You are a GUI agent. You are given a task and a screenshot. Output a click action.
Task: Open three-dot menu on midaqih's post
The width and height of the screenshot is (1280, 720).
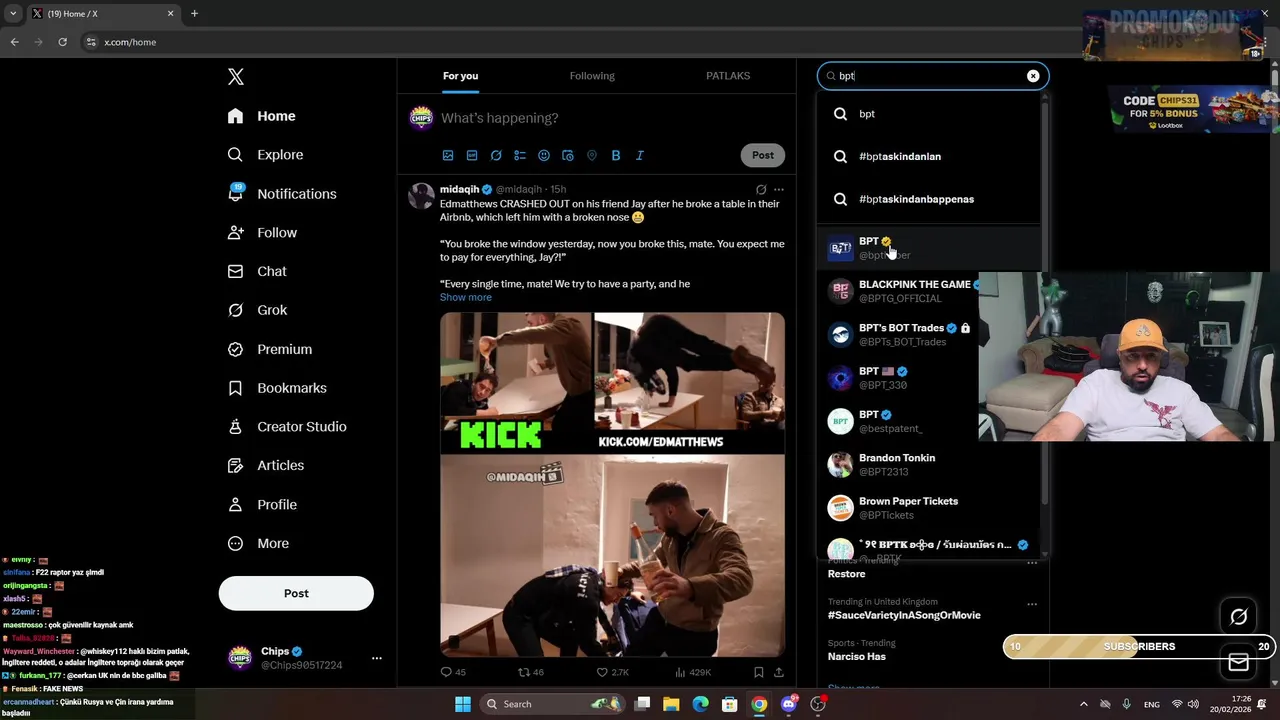pyautogui.click(x=779, y=189)
